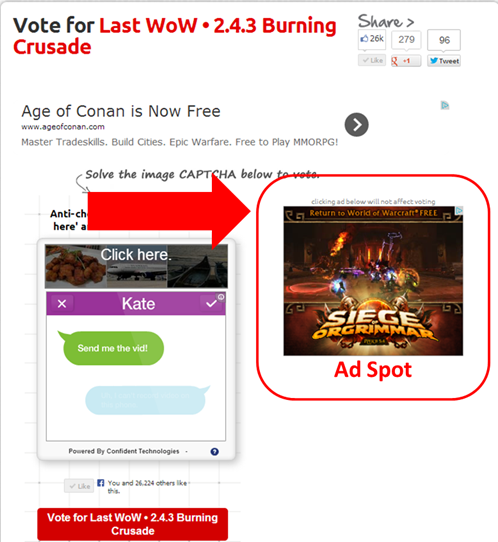This screenshot has width=498, height=542.
Task: Open the Age of Conan is Now Free headline
Action: 121,111
